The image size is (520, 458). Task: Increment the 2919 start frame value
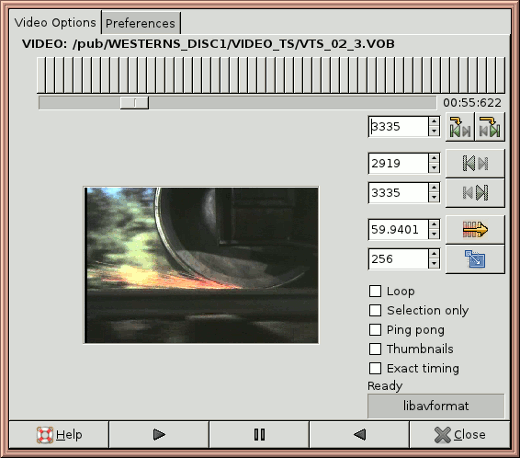(434, 158)
